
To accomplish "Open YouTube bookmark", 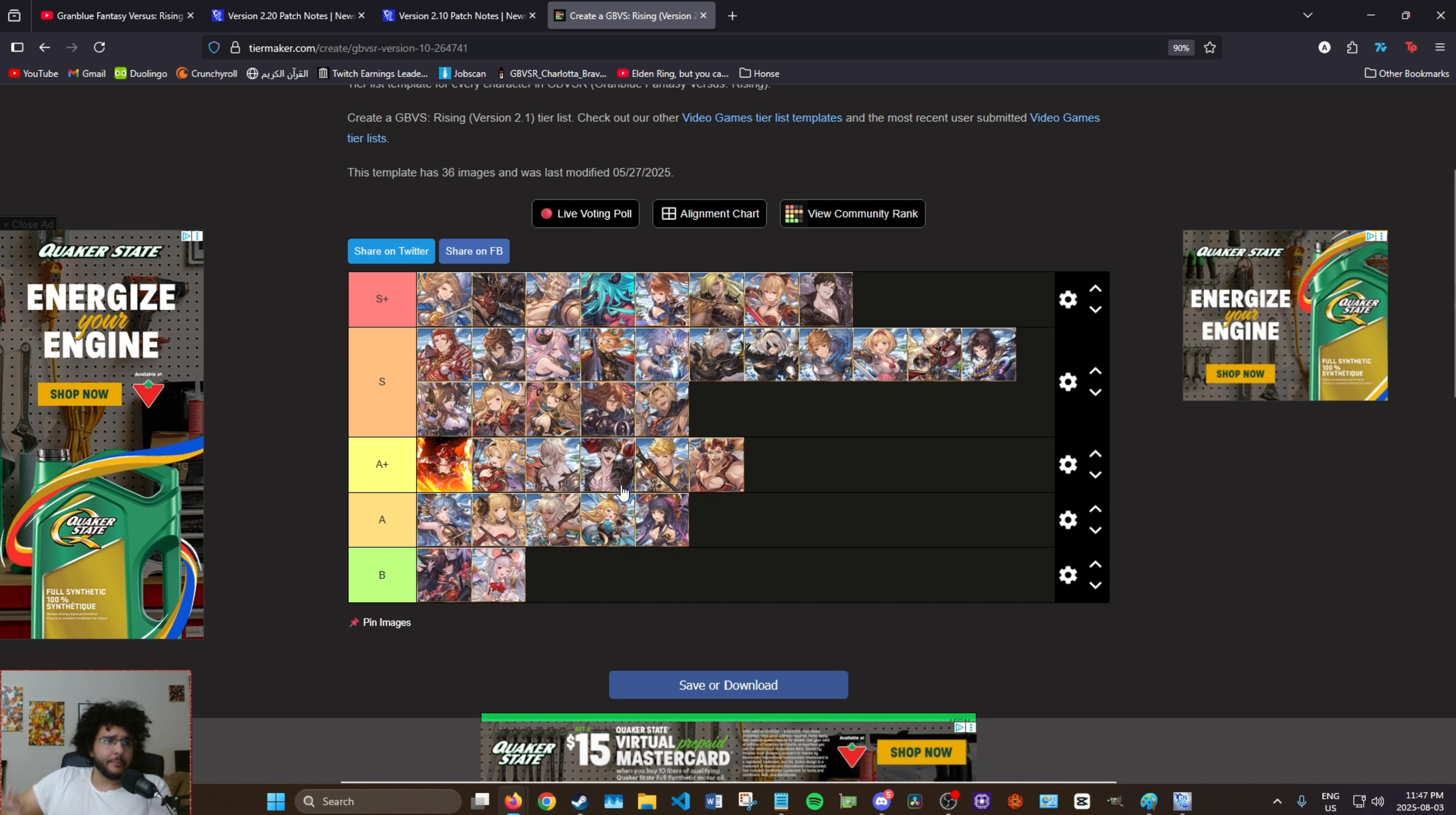I will [x=34, y=73].
